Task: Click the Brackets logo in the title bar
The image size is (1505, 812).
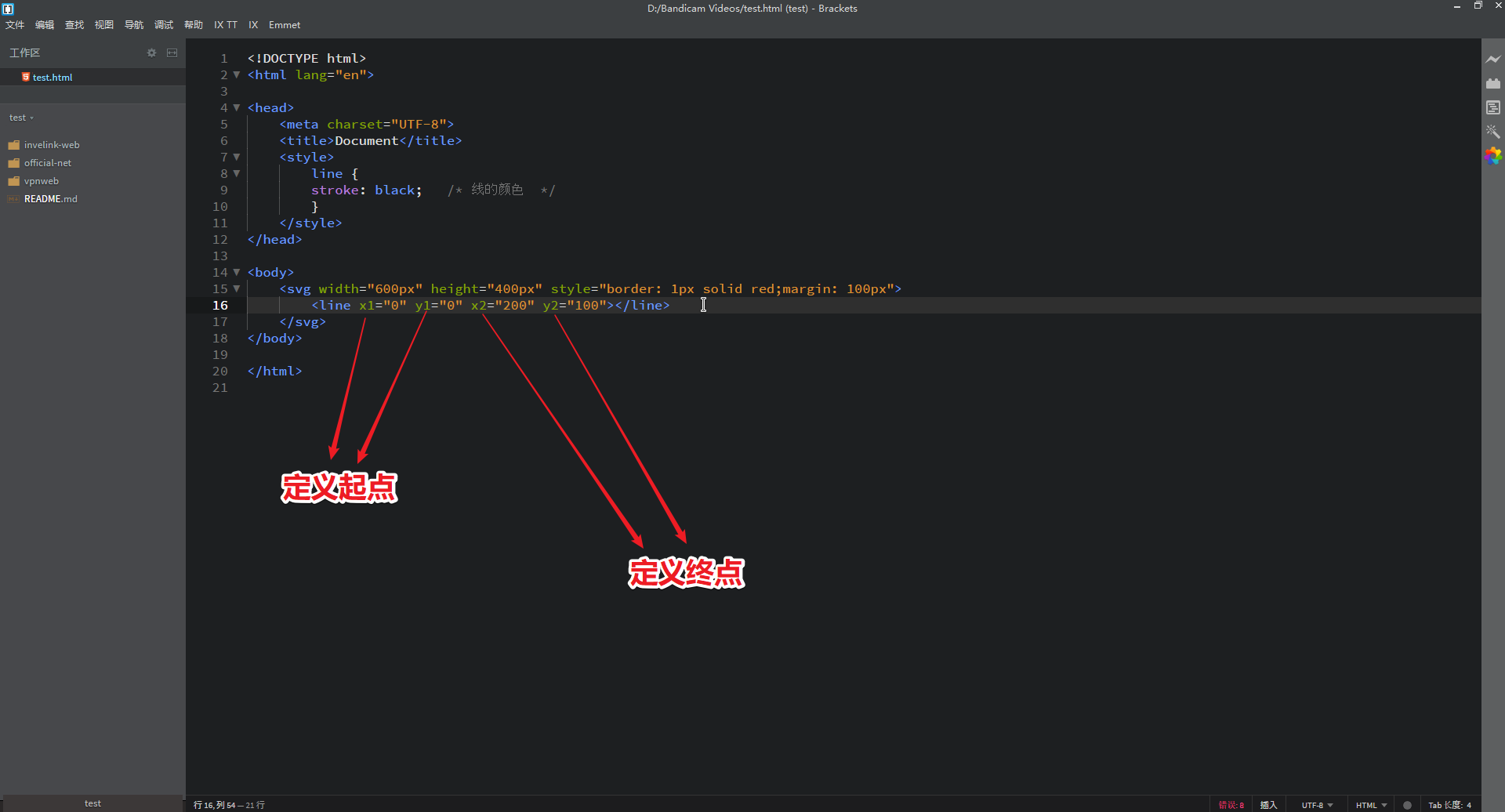Action: tap(8, 8)
